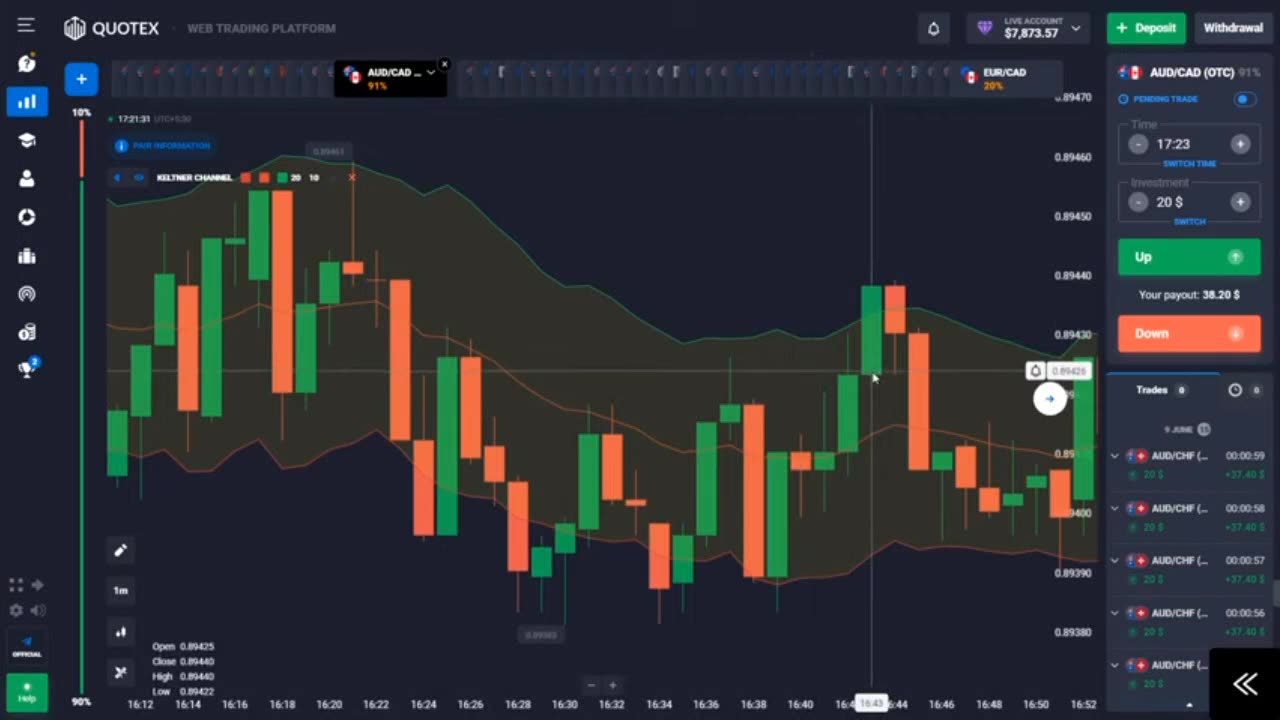
Task: Click the Investment field showing 20 $
Action: [1189, 202]
